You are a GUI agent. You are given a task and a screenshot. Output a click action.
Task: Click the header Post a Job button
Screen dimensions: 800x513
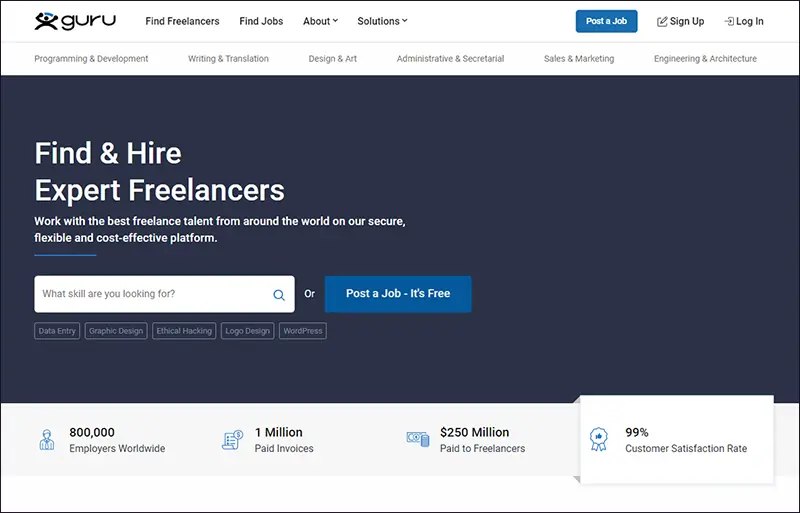tap(607, 21)
